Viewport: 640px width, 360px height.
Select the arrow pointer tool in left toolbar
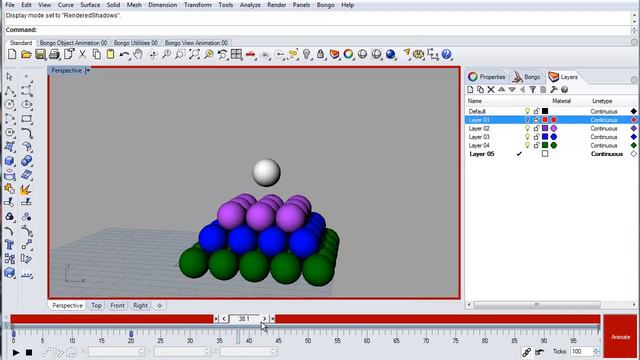click(x=9, y=77)
